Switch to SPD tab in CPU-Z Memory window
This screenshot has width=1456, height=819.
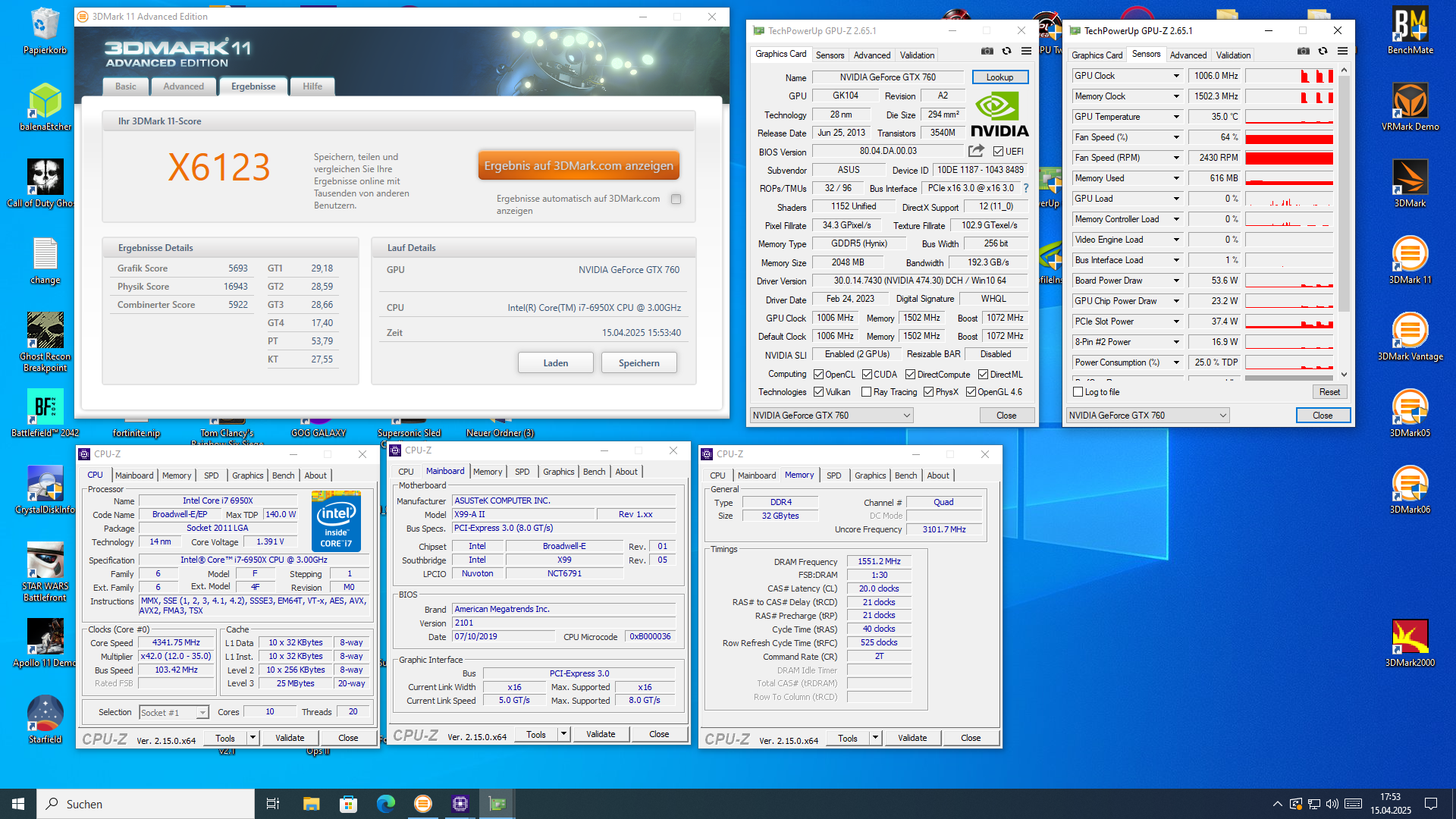click(x=834, y=475)
